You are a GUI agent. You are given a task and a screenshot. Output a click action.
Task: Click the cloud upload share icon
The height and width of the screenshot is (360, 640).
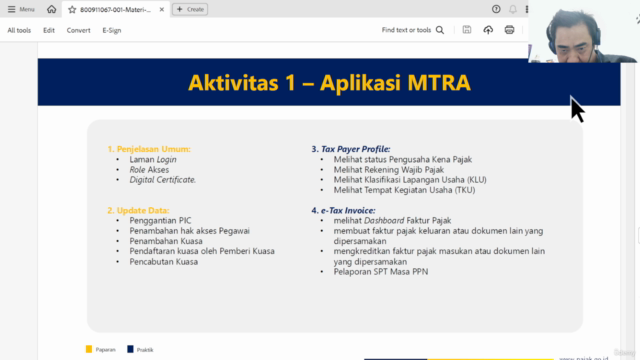tap(488, 30)
